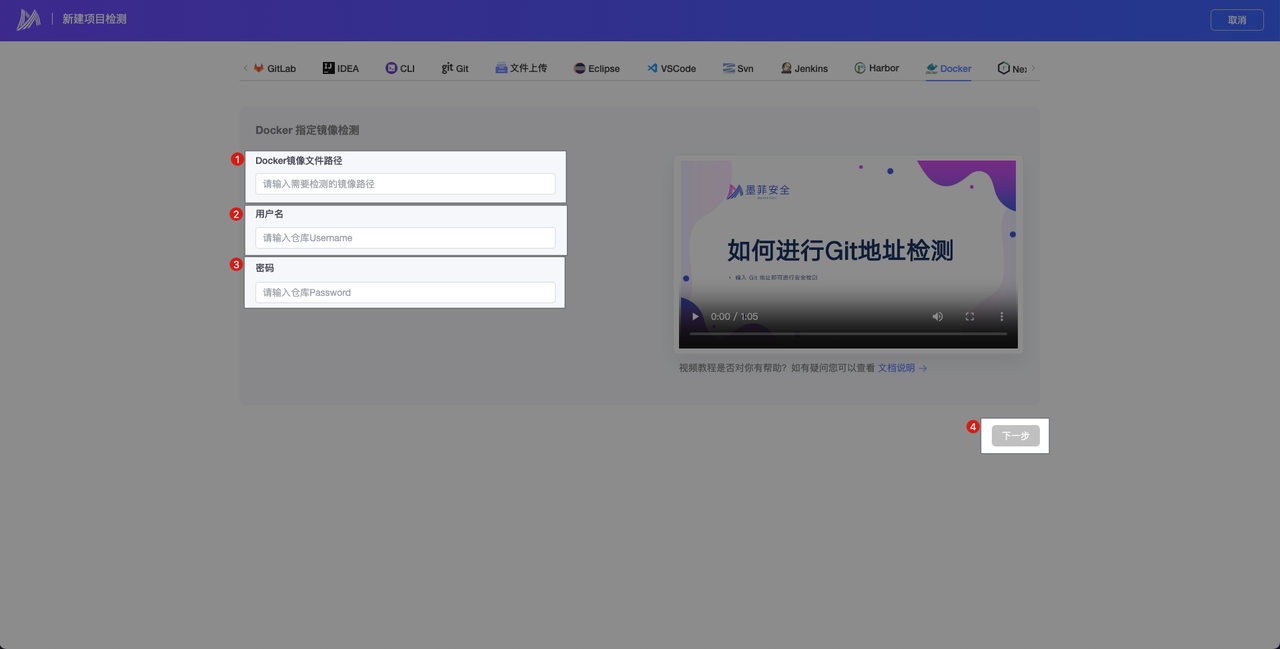Screen dimensions: 1280x649
Task: Mute the tutorial video volume
Action: [937, 317]
